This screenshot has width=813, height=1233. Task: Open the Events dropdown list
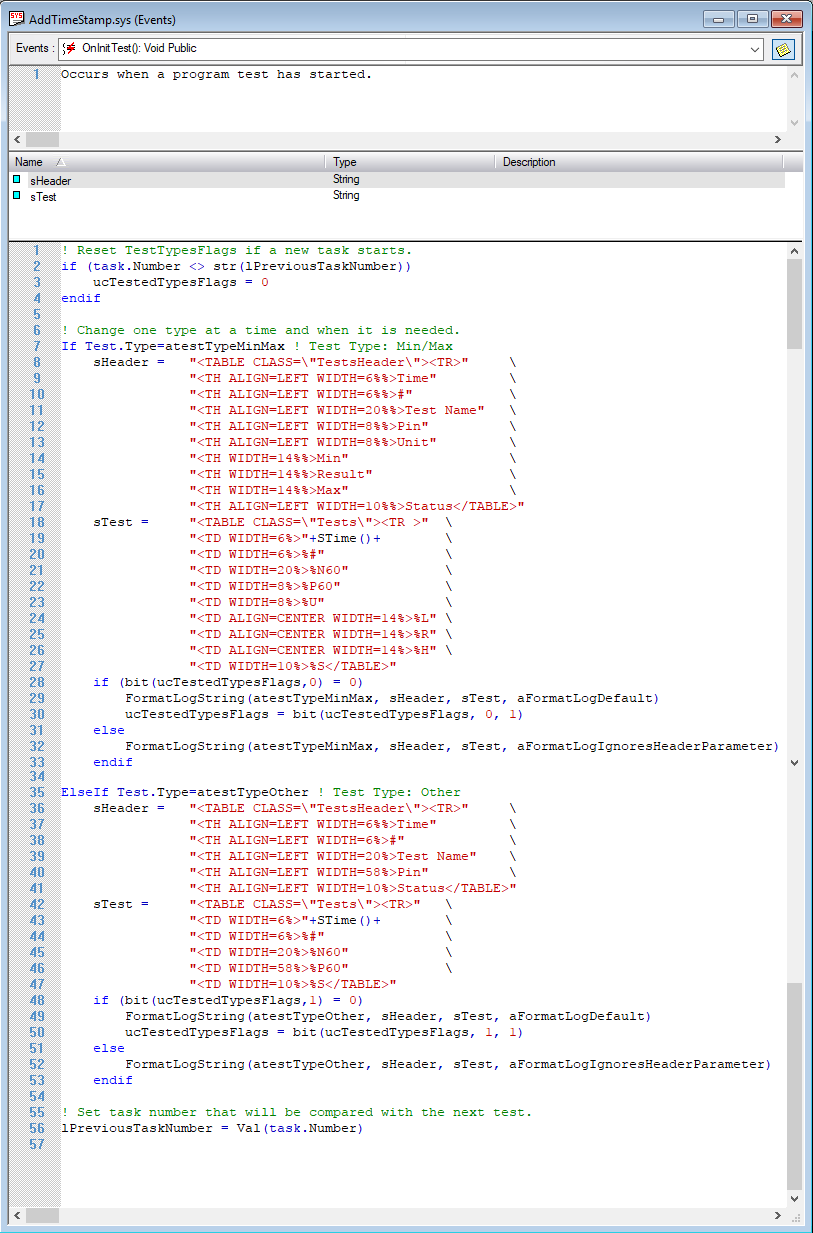(x=755, y=48)
